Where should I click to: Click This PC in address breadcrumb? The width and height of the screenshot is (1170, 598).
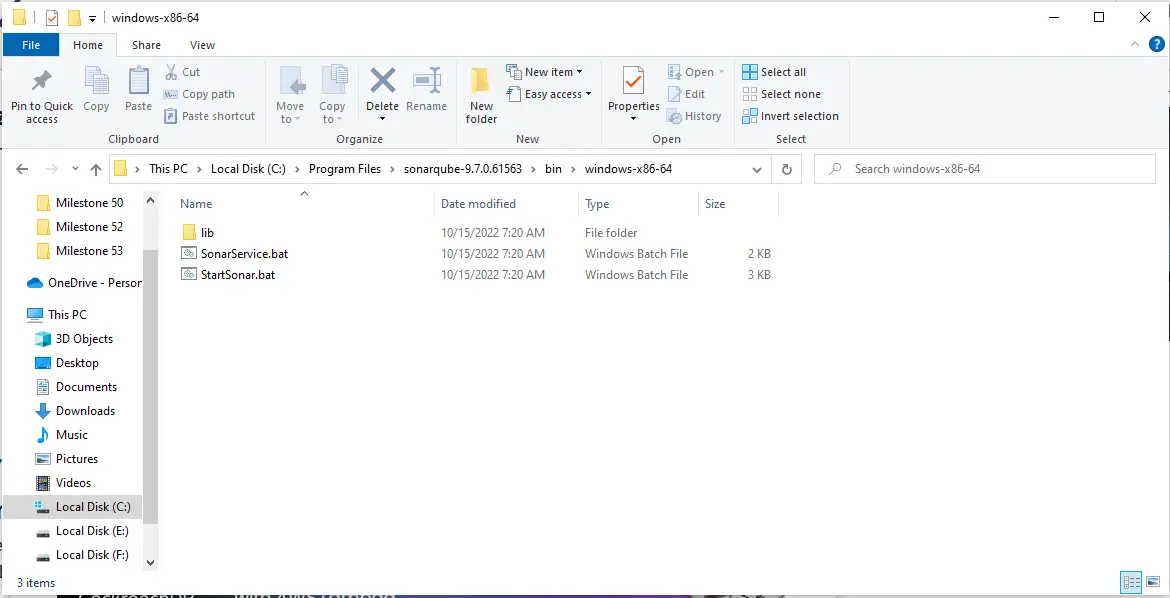169,169
